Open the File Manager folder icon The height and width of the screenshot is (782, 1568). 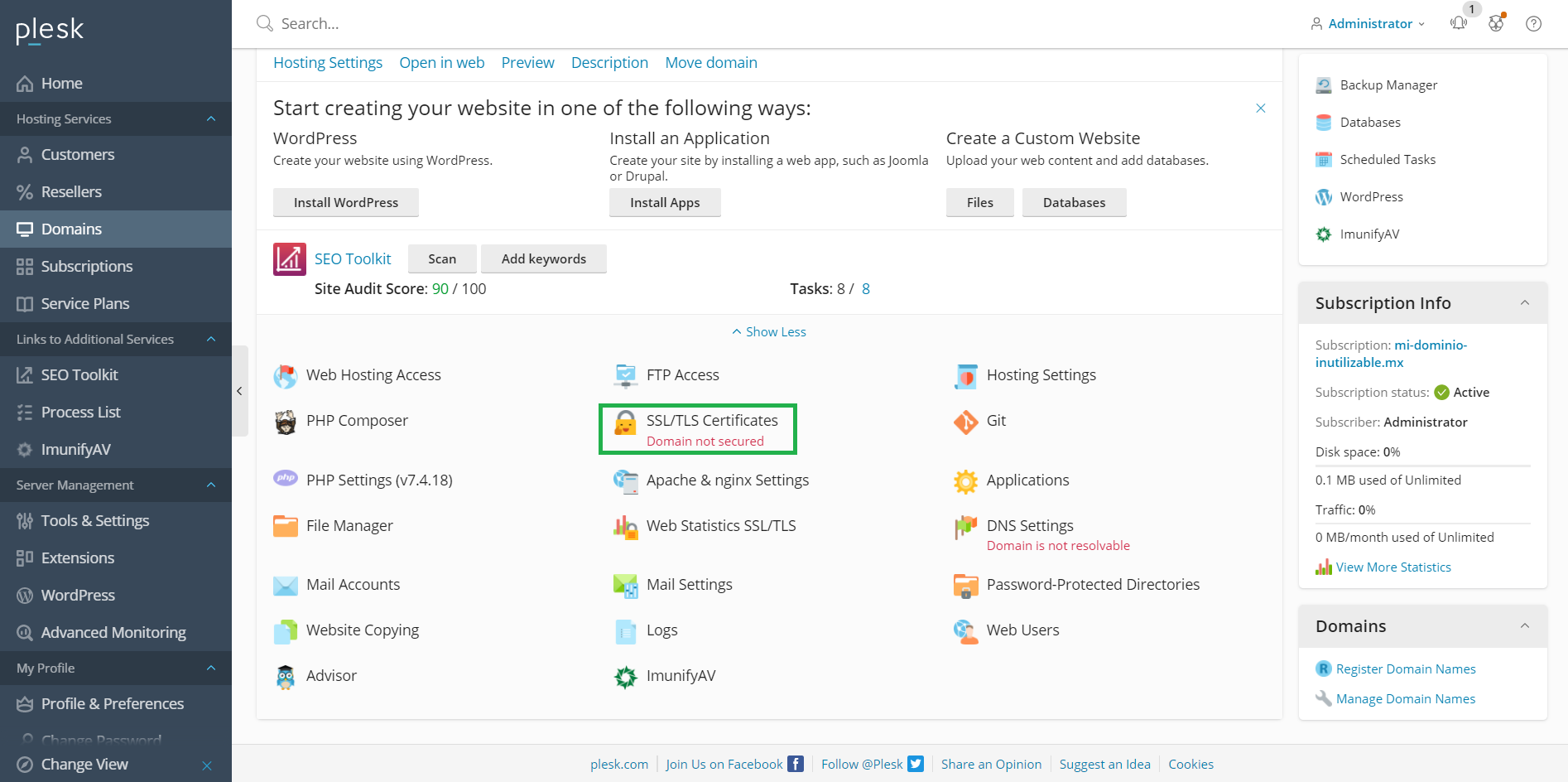click(286, 526)
